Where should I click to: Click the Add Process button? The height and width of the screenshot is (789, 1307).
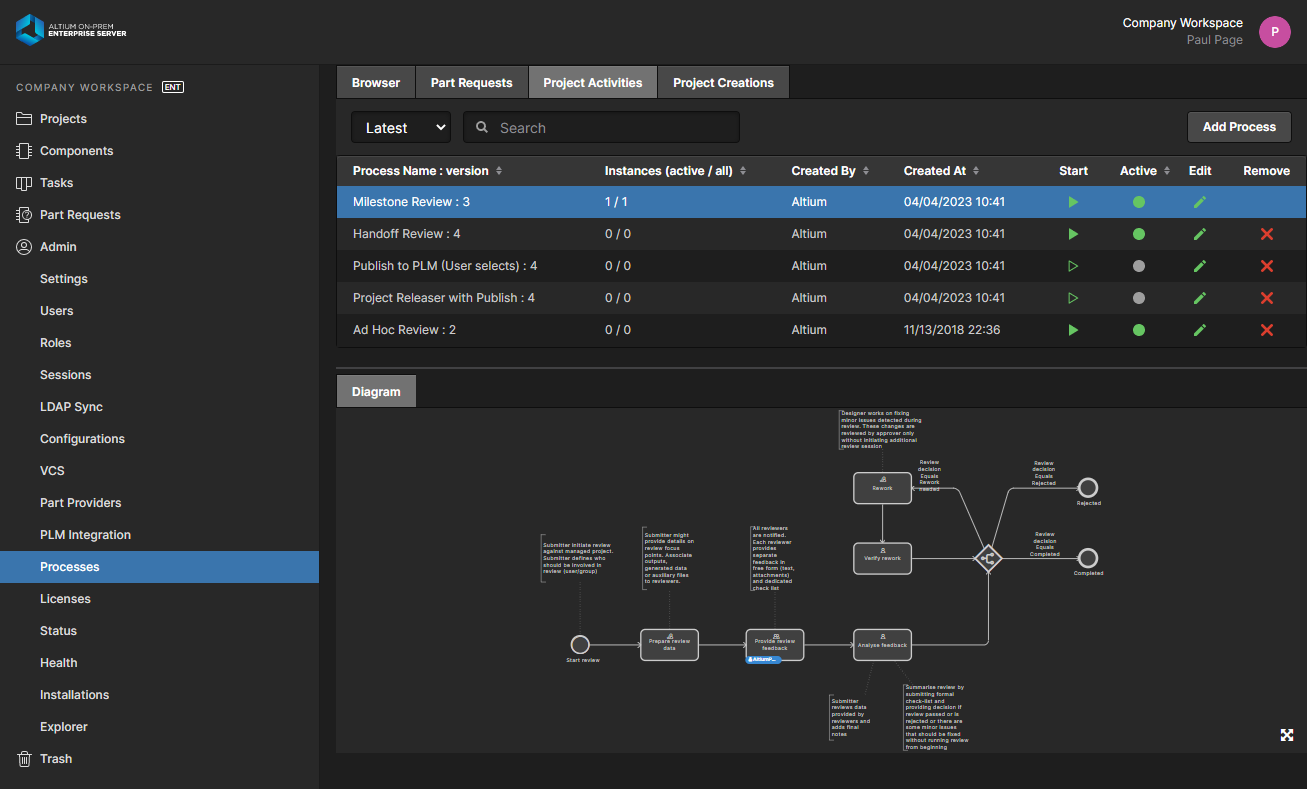[x=1239, y=127]
